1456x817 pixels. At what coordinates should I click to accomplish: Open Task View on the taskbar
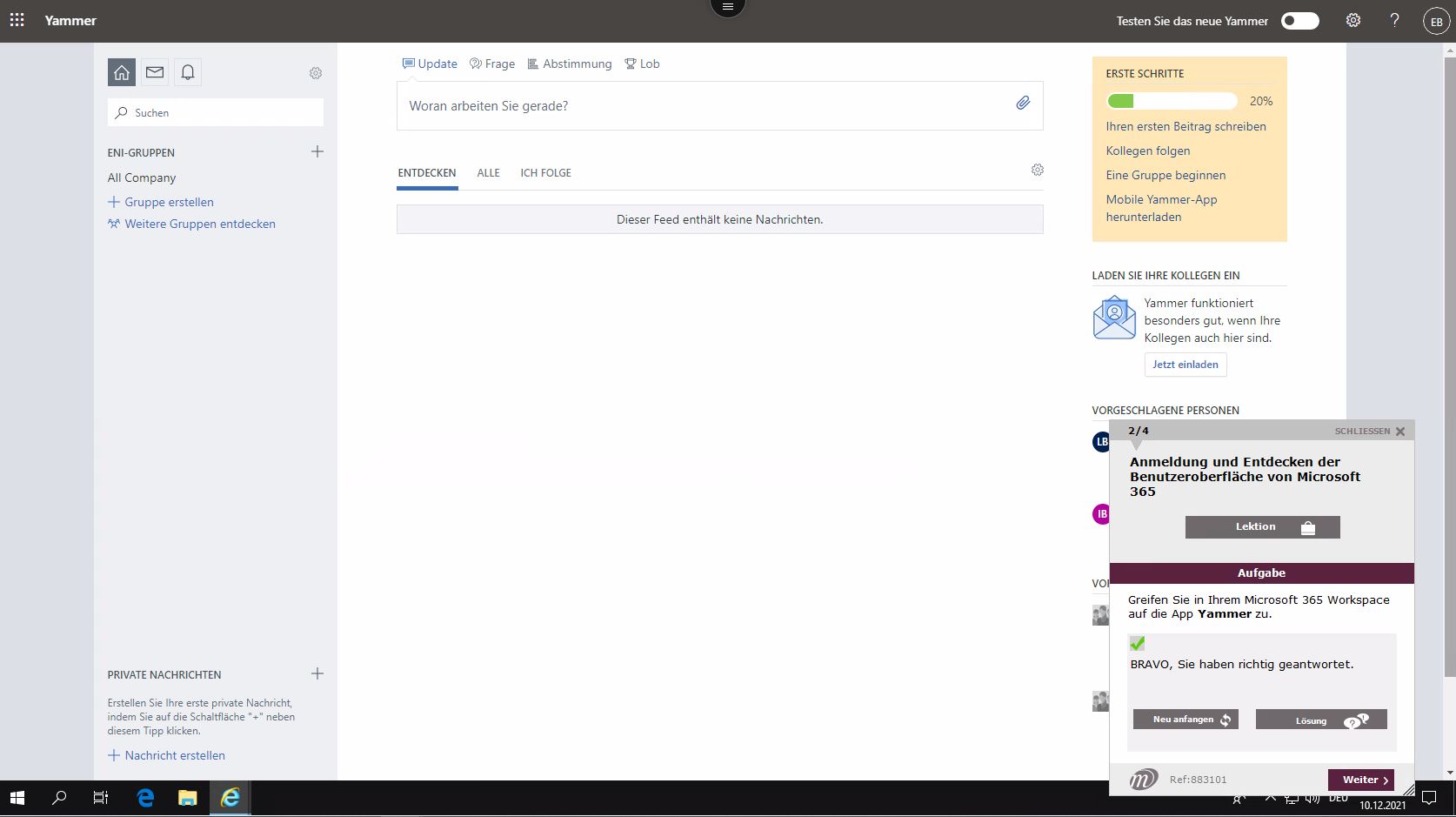tap(101, 797)
